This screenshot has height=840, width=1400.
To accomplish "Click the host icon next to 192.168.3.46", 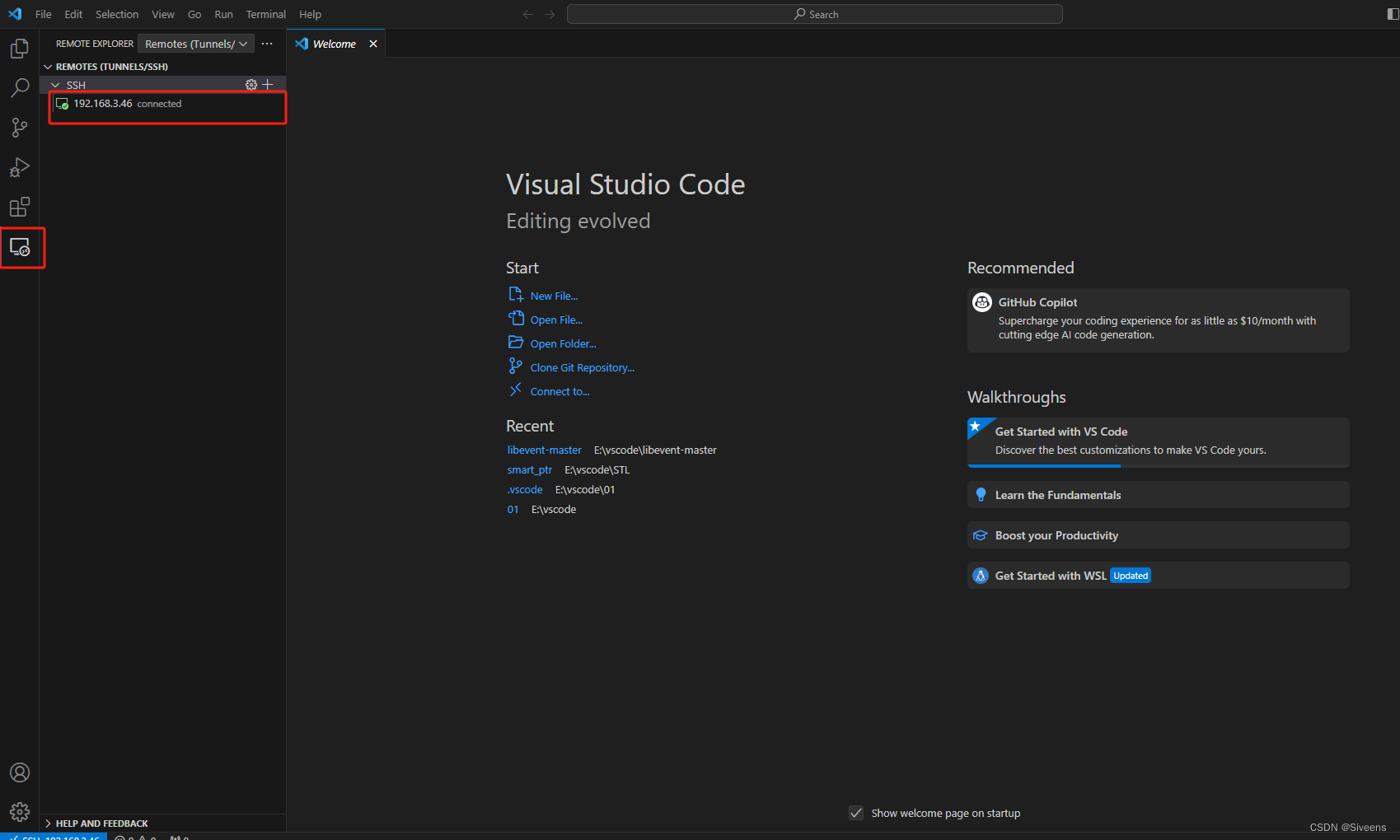I will click(x=62, y=104).
